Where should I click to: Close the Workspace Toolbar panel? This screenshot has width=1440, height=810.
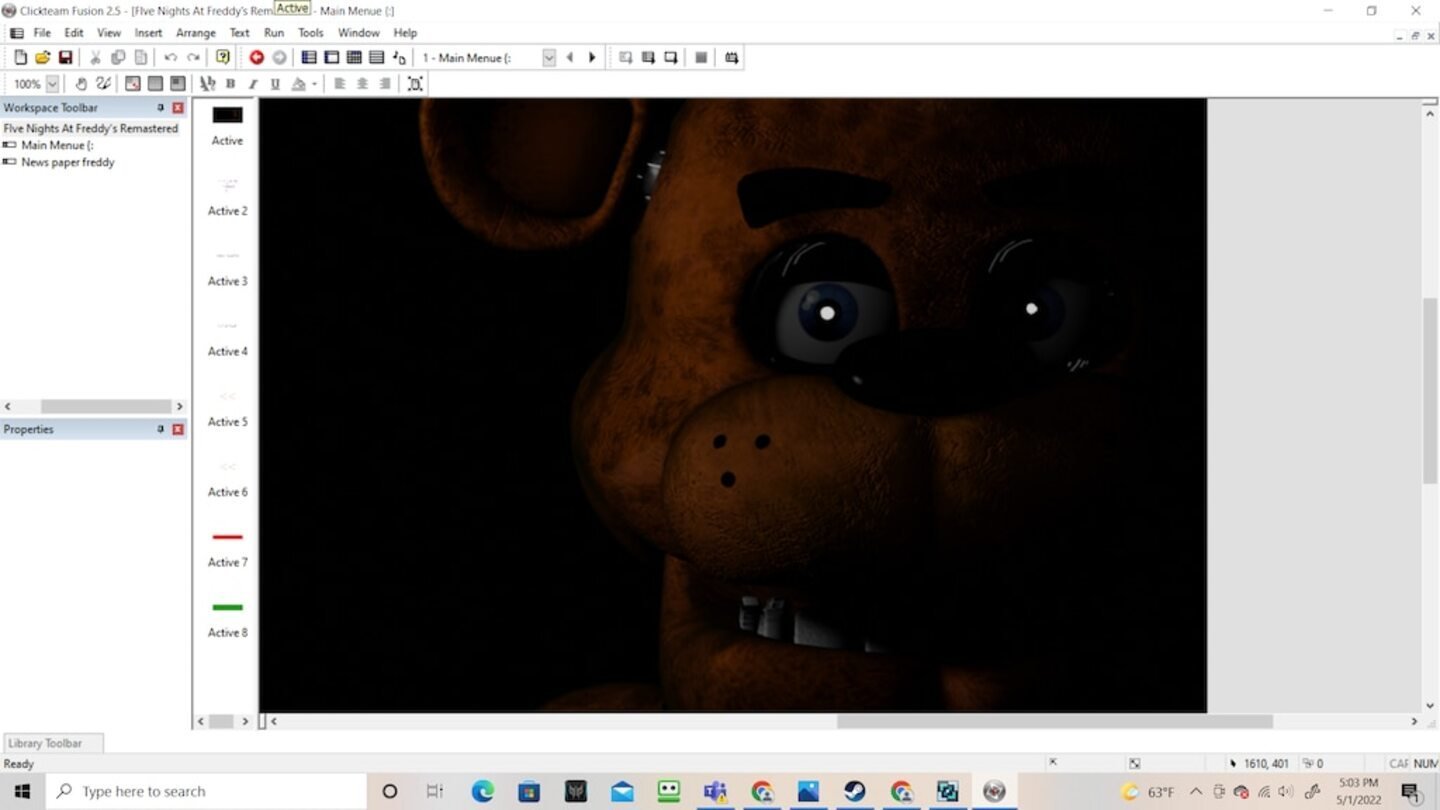[x=178, y=107]
